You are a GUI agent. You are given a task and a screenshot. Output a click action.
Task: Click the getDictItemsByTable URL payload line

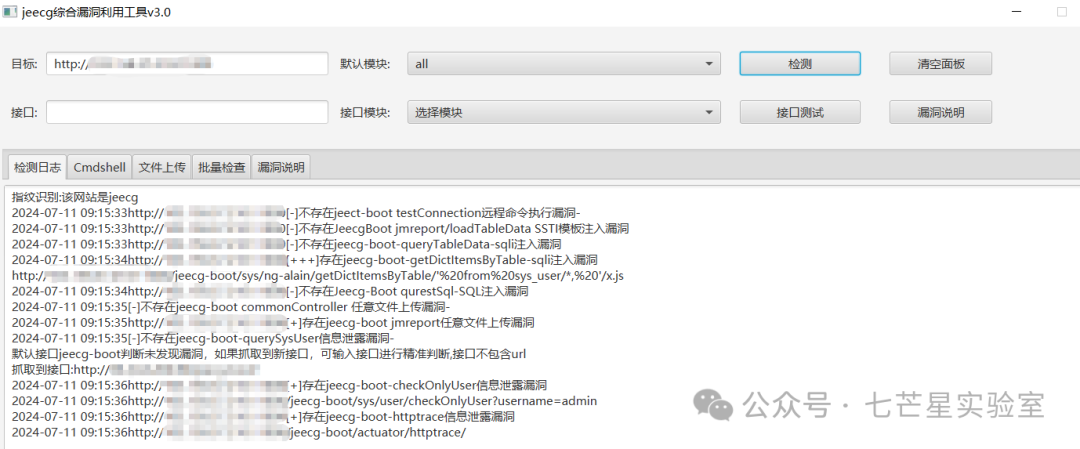318,275
